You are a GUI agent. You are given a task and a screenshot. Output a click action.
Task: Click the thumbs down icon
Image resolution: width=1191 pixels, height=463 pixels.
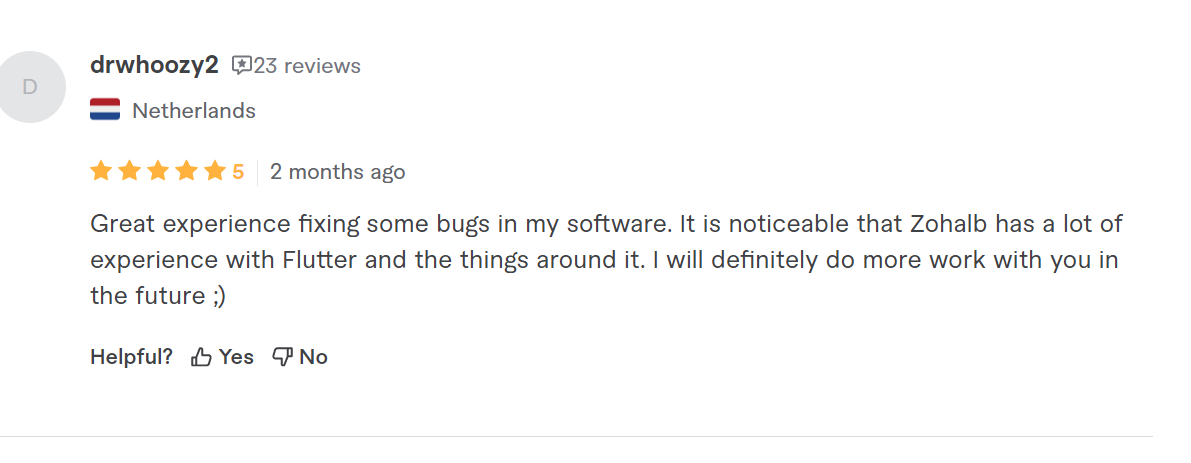283,357
